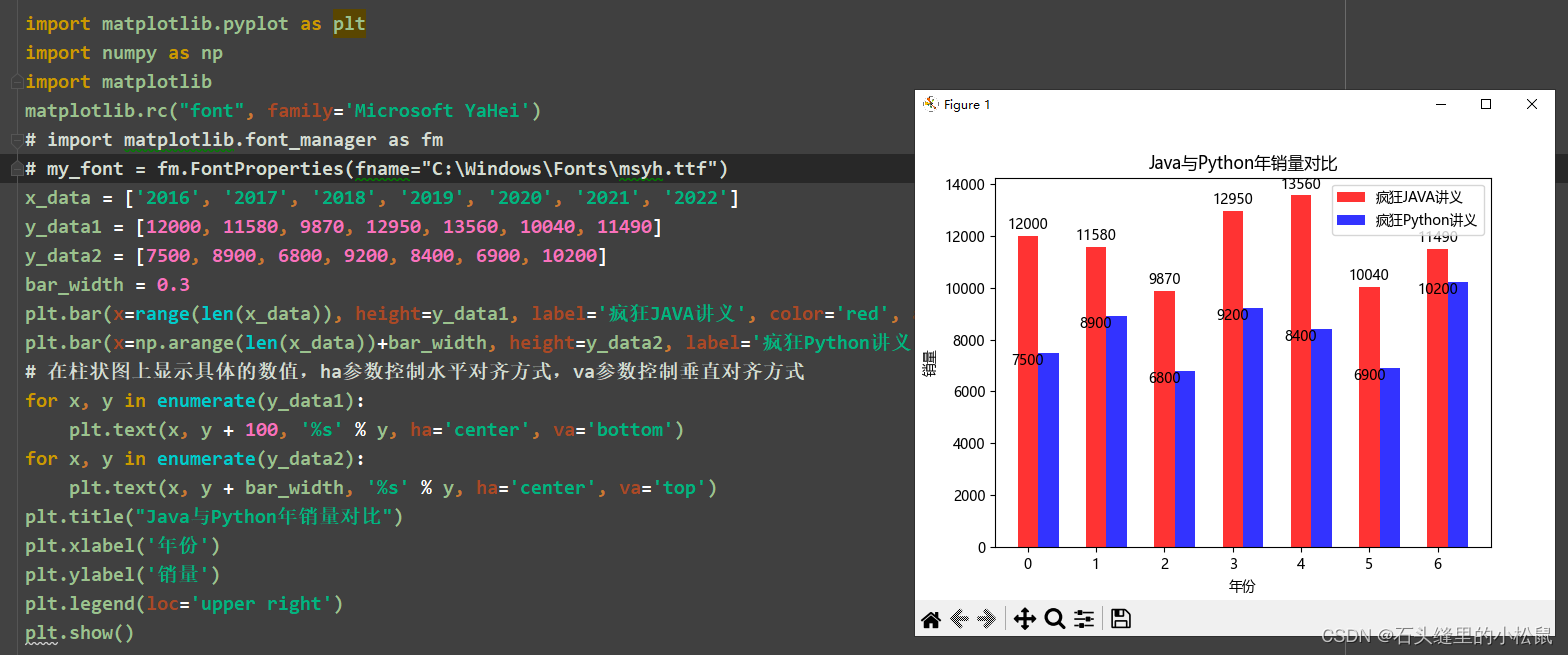Image resolution: width=1568 pixels, height=655 pixels.
Task: Toggle fold marker beside '# my_font' line
Action: 15,168
